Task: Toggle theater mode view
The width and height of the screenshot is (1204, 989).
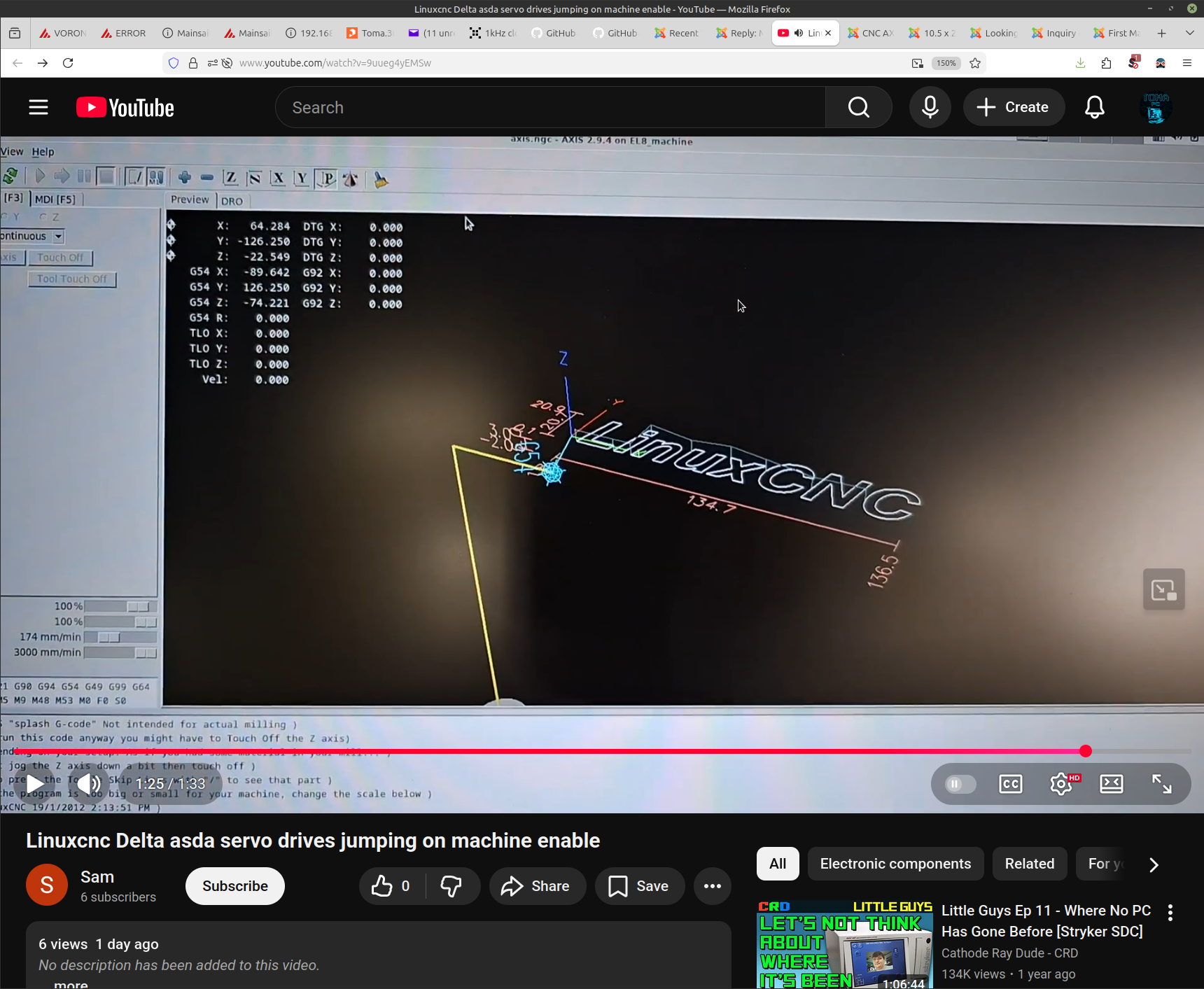Action: pos(1112,784)
